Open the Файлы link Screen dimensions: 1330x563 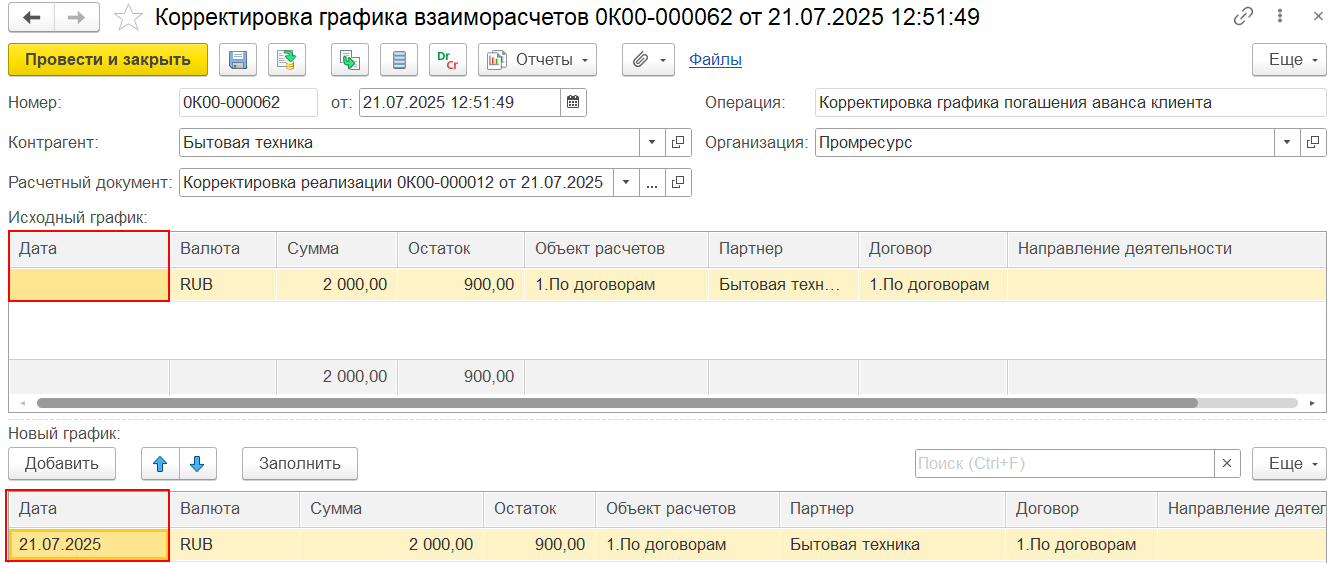(x=715, y=60)
